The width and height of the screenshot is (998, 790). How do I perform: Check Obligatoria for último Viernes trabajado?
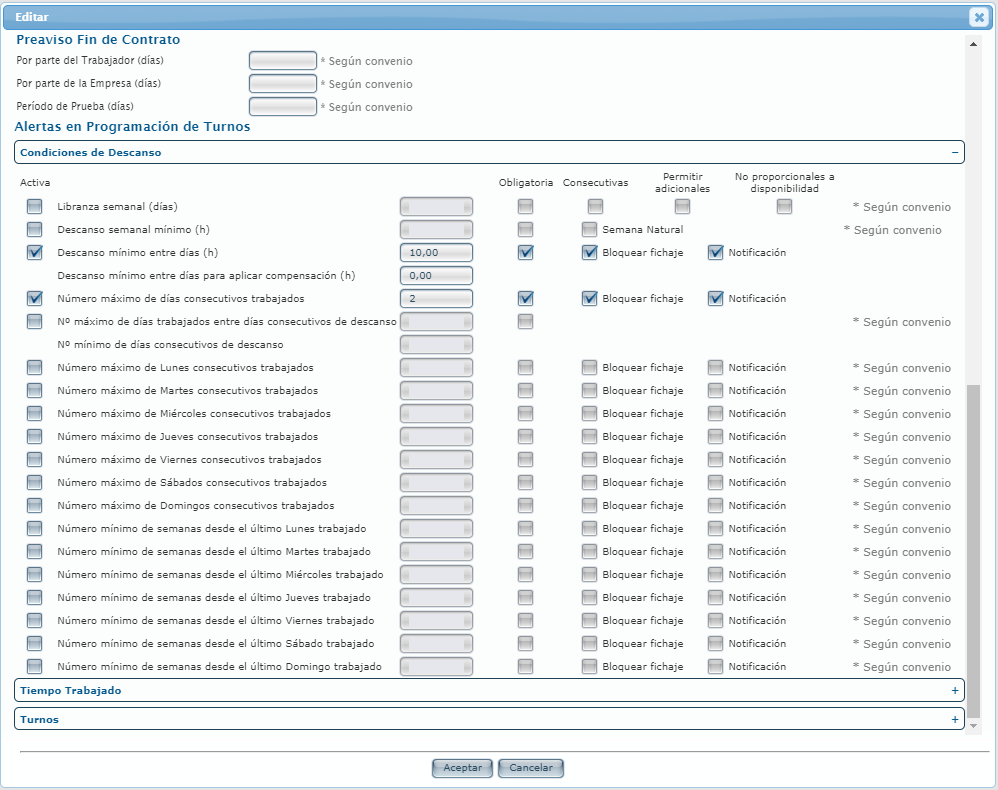pos(525,620)
